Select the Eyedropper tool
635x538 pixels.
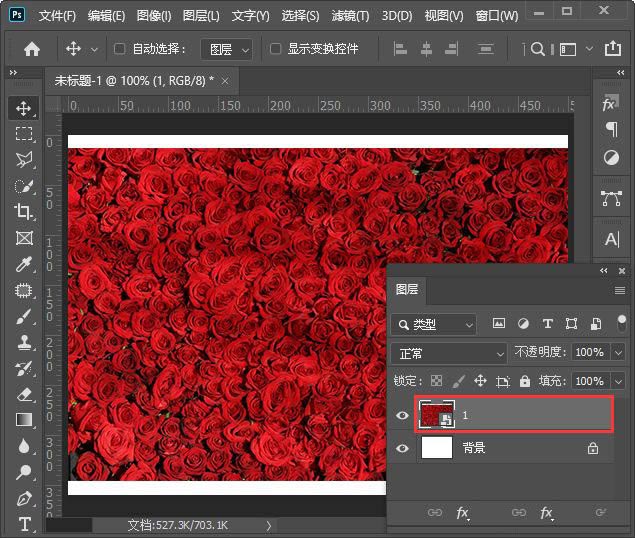[24, 264]
